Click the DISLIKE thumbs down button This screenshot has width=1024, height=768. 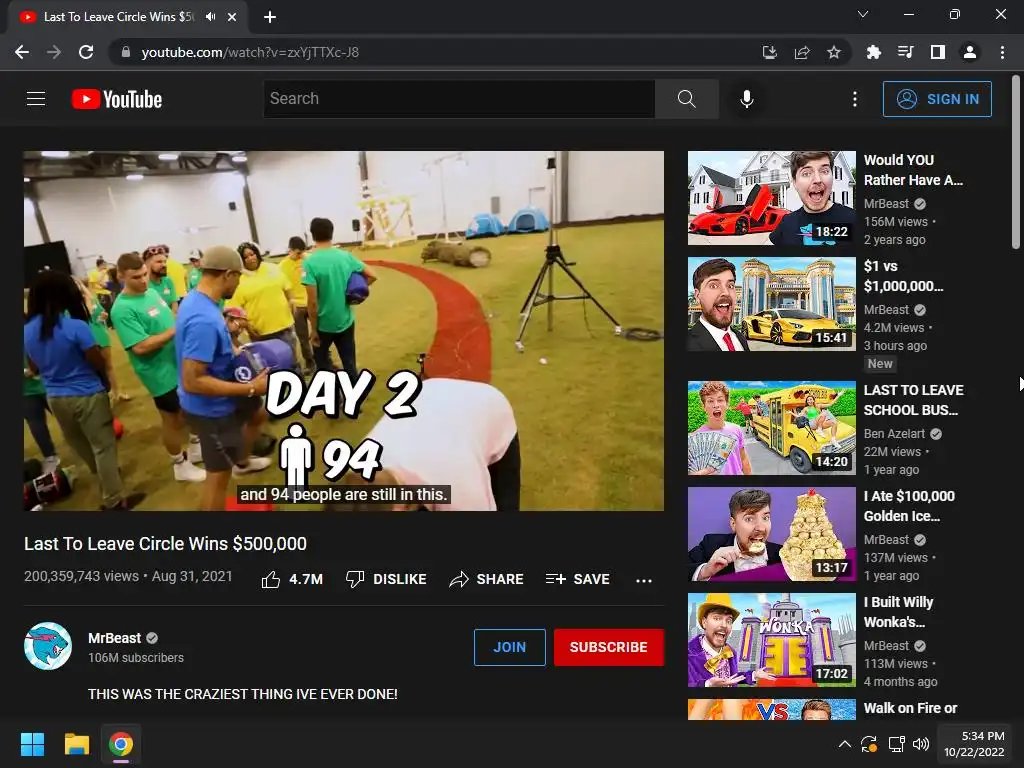point(386,579)
